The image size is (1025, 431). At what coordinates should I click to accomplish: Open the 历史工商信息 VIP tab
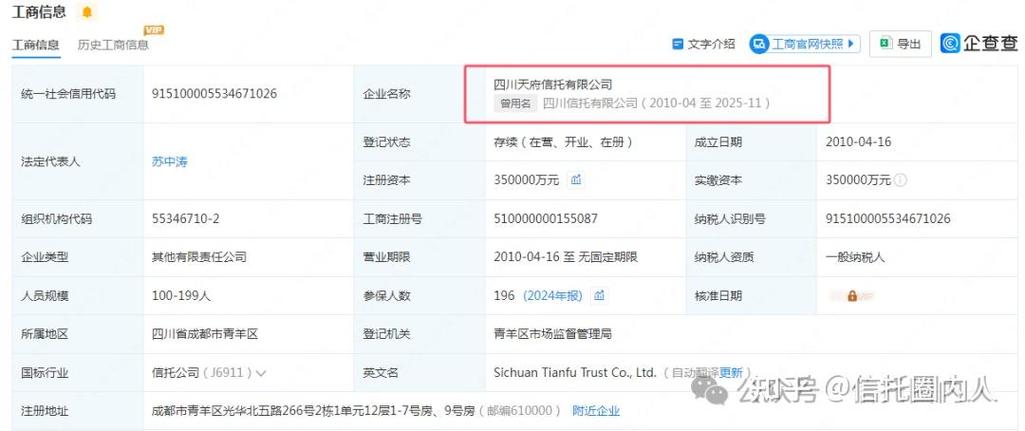(x=113, y=45)
